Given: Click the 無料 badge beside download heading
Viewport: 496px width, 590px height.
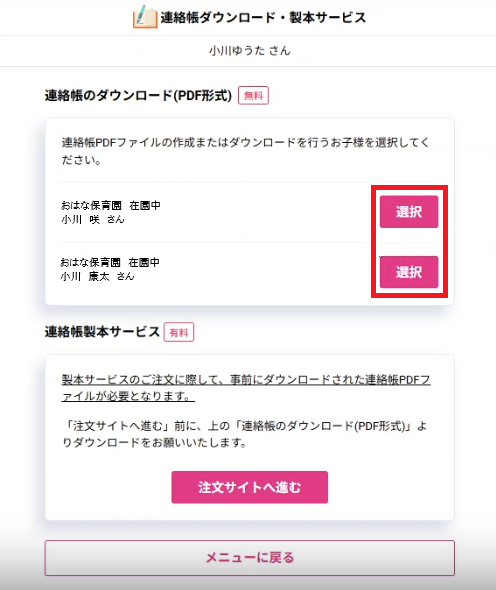Looking at the screenshot, I should pyautogui.click(x=253, y=96).
